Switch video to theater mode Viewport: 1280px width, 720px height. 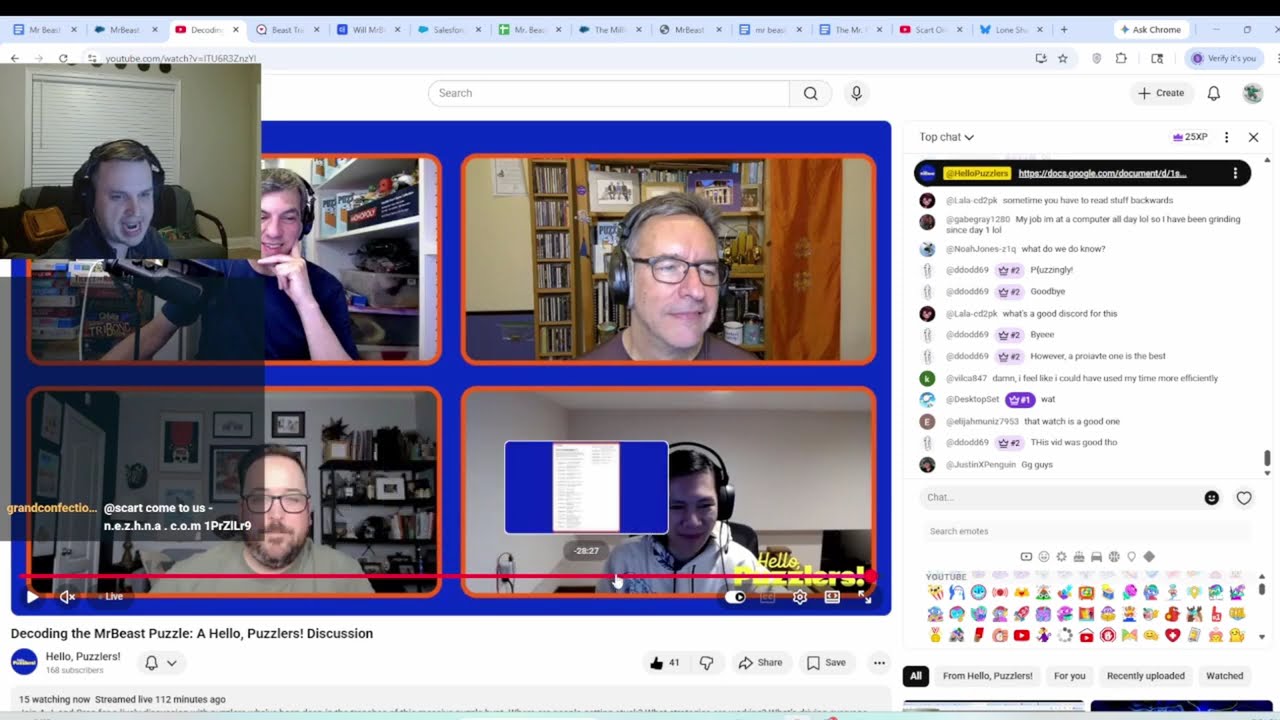coord(832,597)
